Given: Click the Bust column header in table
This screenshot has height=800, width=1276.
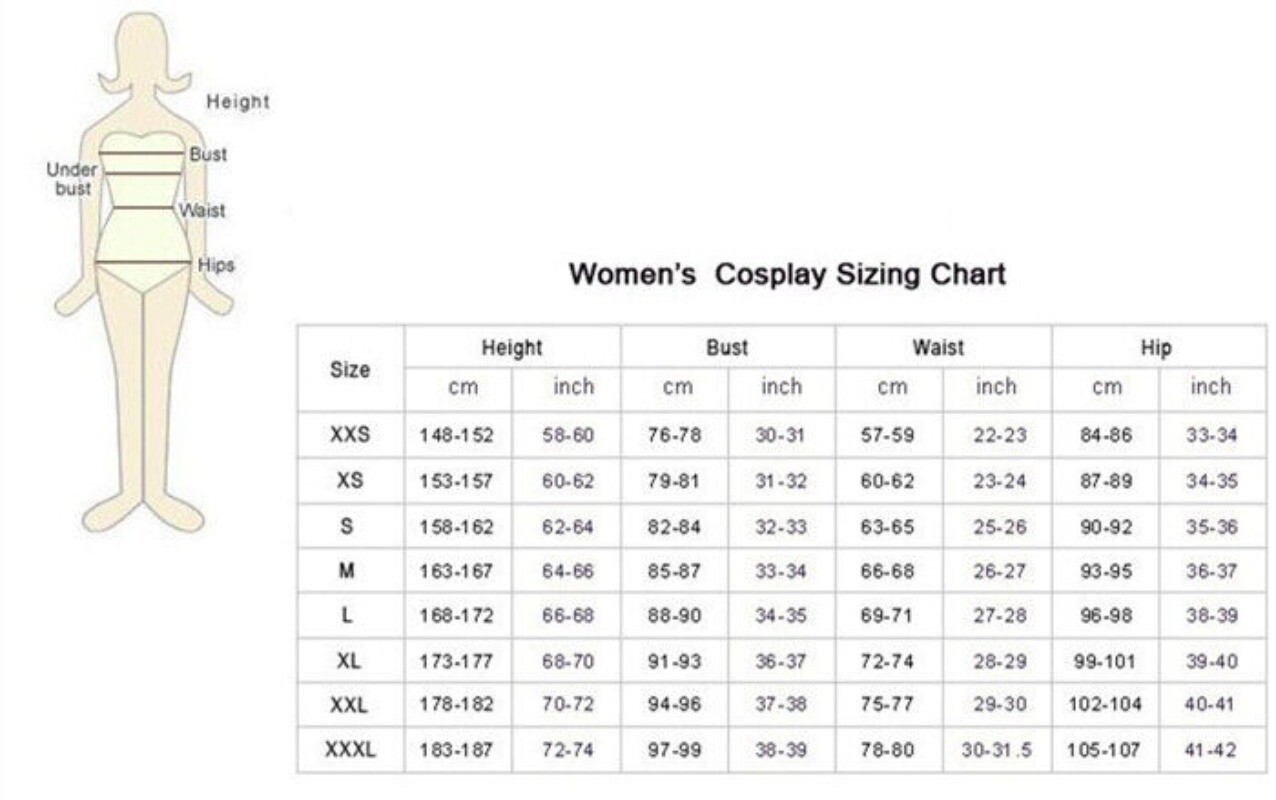Looking at the screenshot, I should (727, 347).
